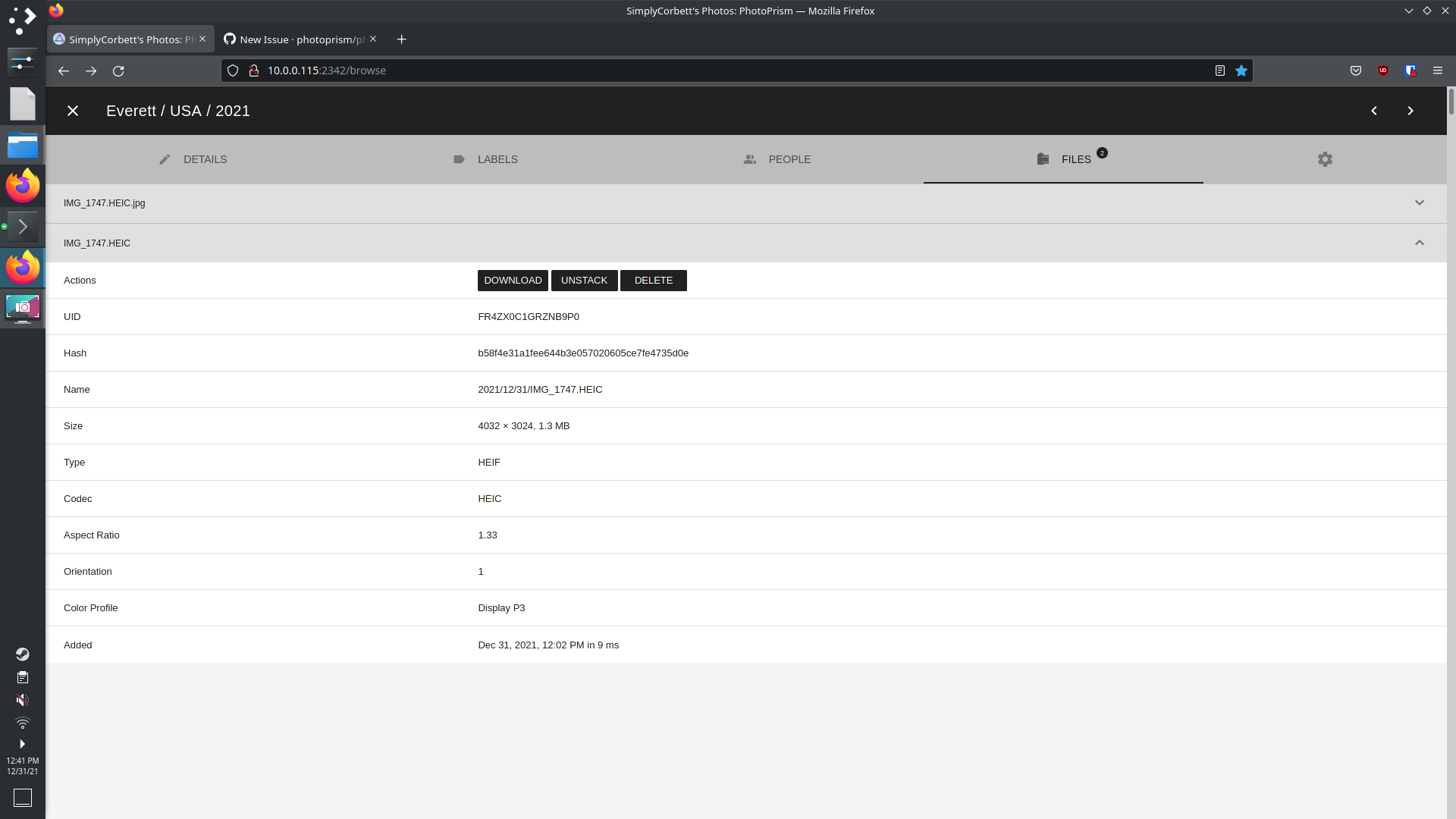Switch to New Issue GitHub tab
1456x819 pixels.
tap(296, 39)
